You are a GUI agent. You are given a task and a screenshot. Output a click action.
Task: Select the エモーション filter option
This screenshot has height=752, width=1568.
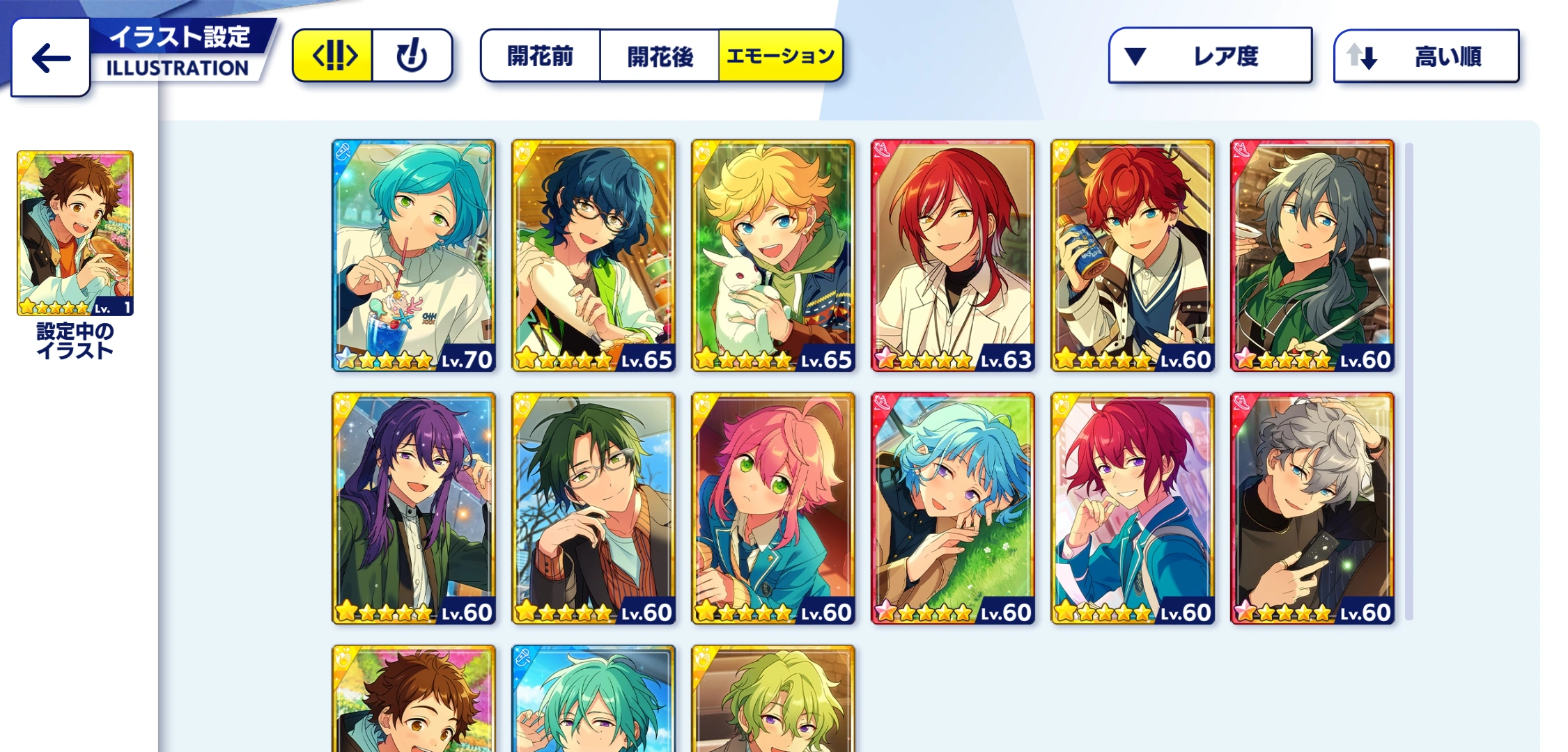click(x=781, y=56)
